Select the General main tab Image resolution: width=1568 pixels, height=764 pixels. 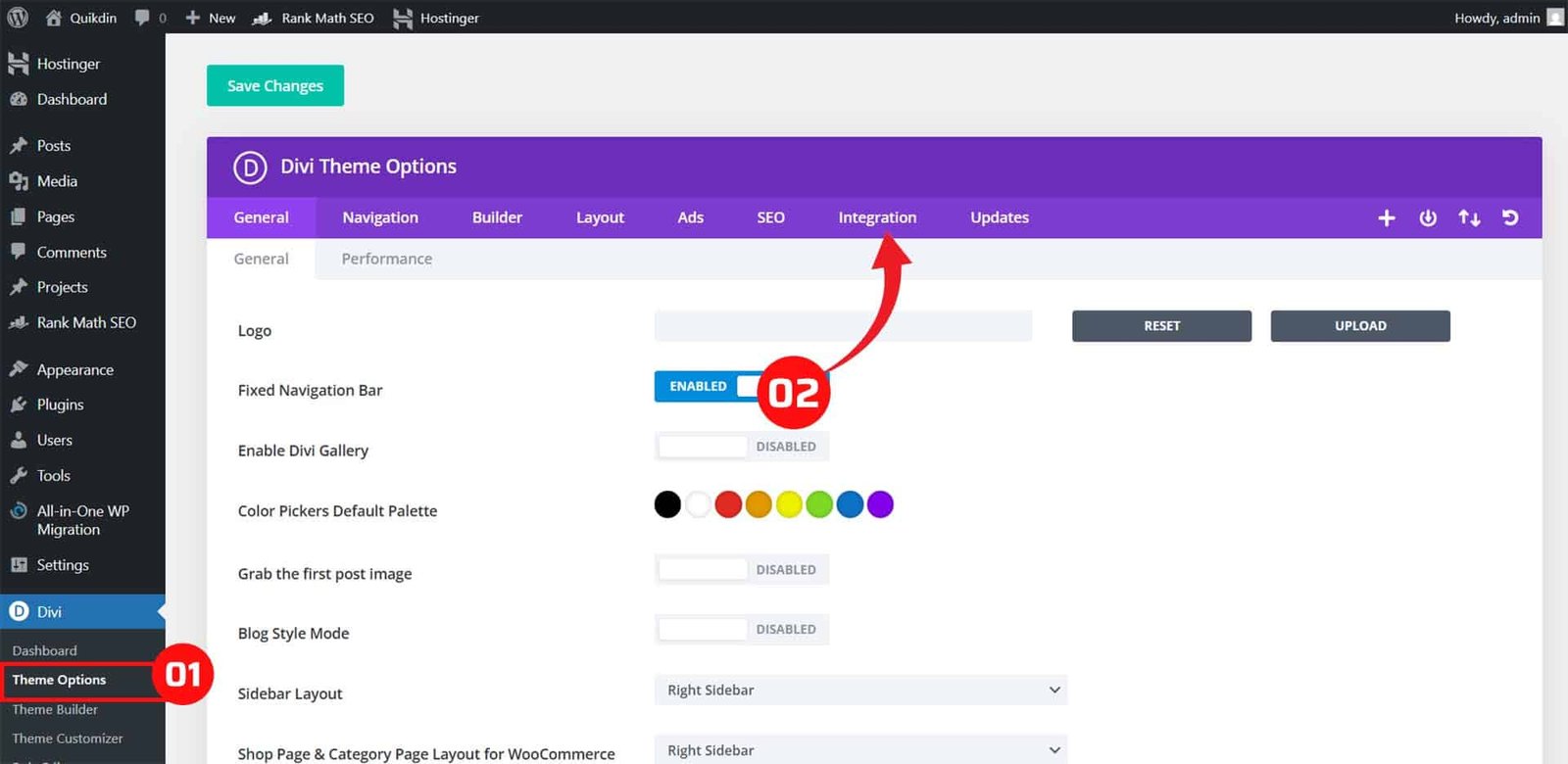point(261,217)
